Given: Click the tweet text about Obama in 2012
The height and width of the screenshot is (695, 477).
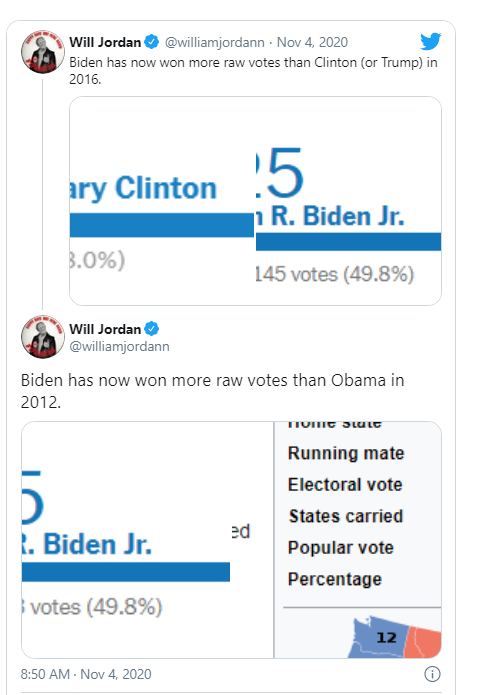Looking at the screenshot, I should [x=212, y=391].
